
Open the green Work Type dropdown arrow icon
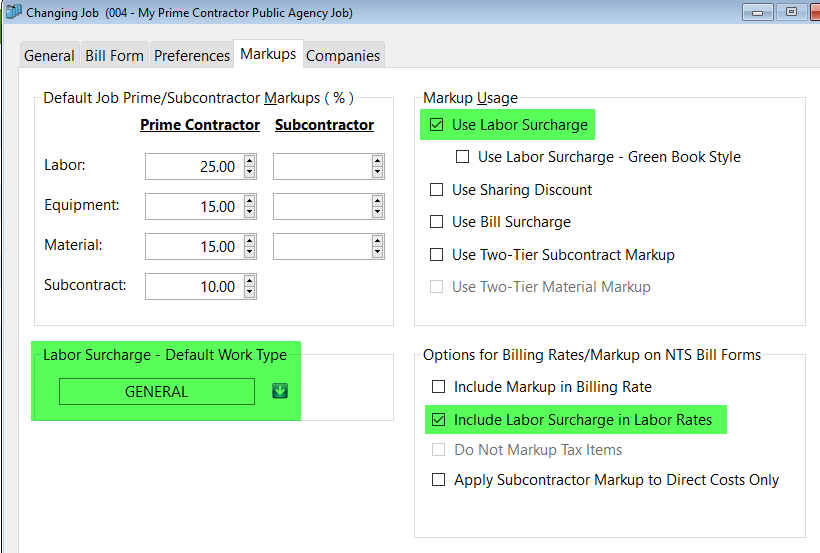280,391
